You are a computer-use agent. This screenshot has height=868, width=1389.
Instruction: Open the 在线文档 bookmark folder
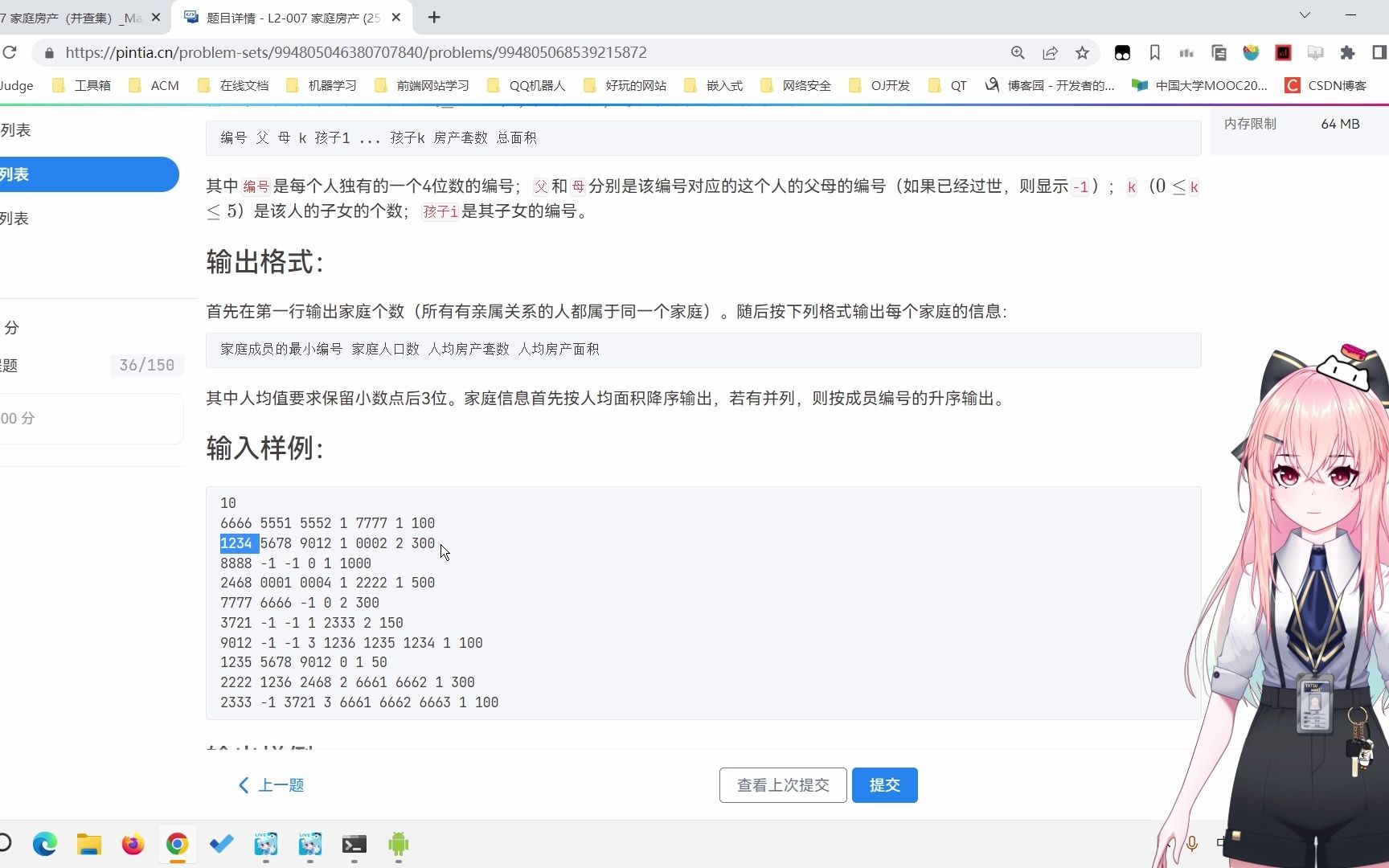234,85
